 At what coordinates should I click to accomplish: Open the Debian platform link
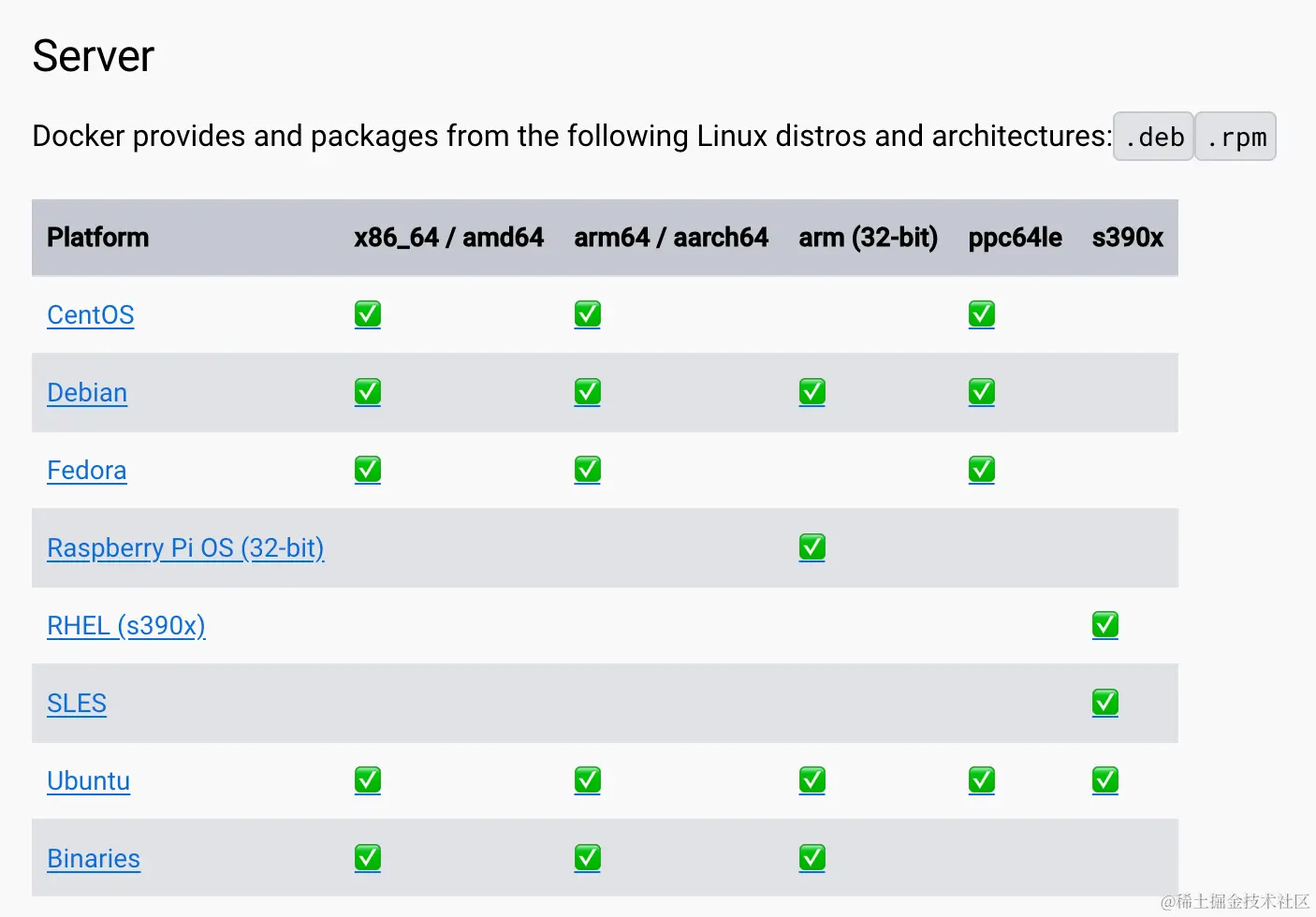coord(87,392)
